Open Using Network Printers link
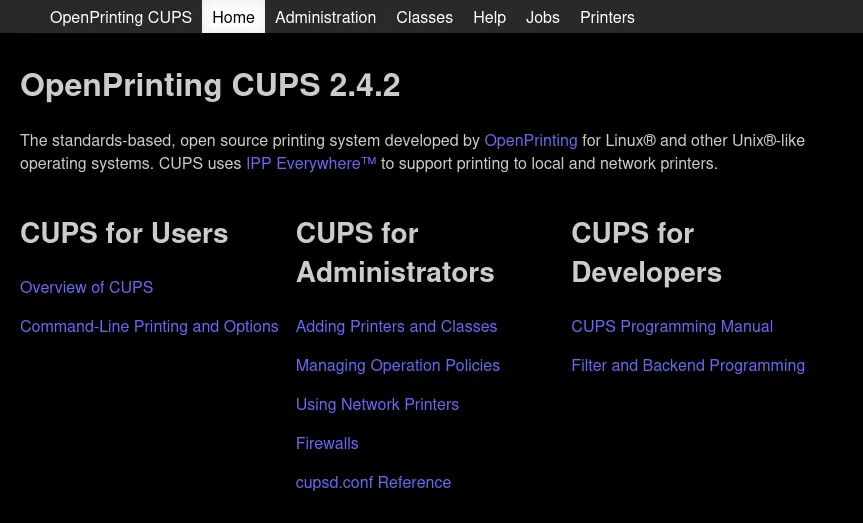863x523 pixels. pyautogui.click(x=377, y=405)
